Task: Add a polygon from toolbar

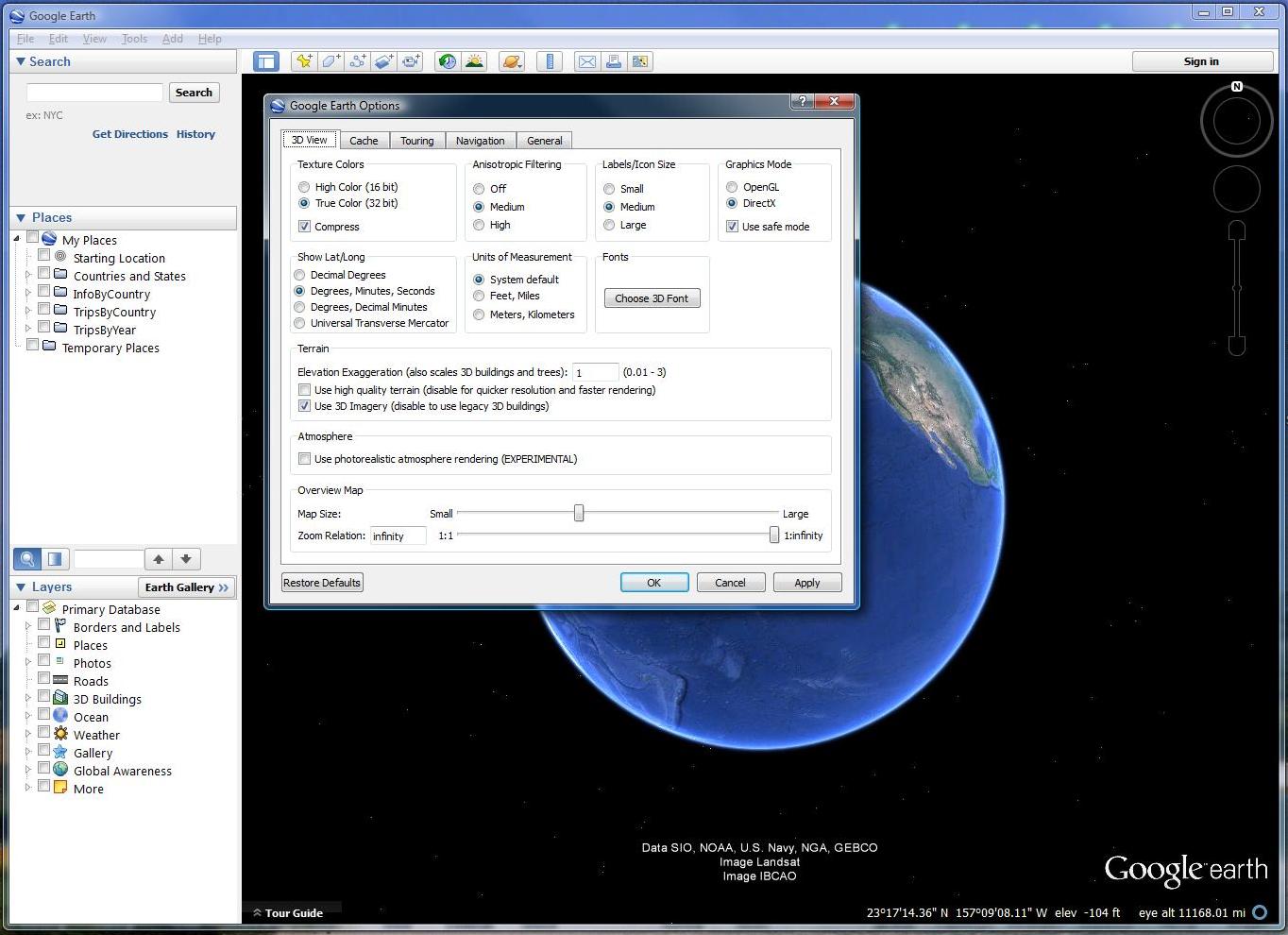Action: 330,61
